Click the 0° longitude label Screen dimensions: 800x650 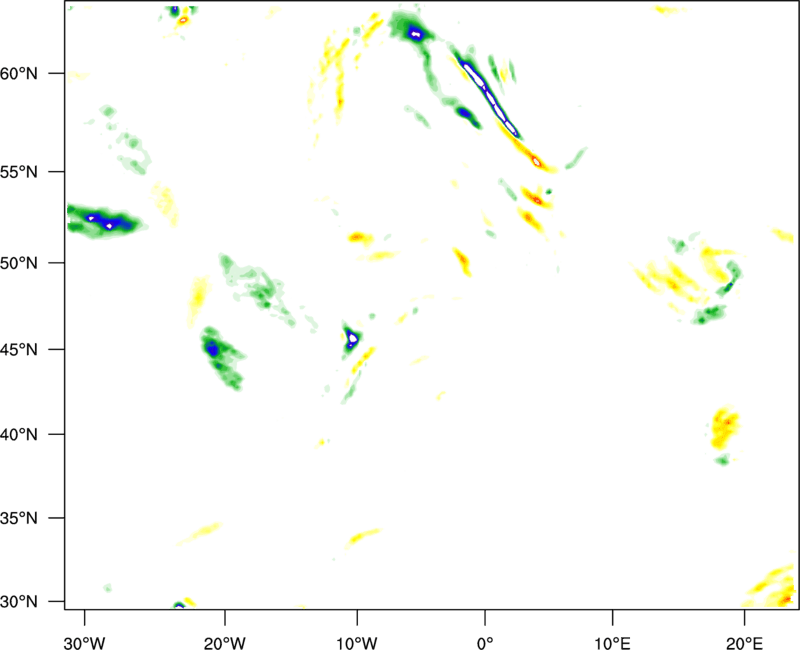pyautogui.click(x=485, y=643)
